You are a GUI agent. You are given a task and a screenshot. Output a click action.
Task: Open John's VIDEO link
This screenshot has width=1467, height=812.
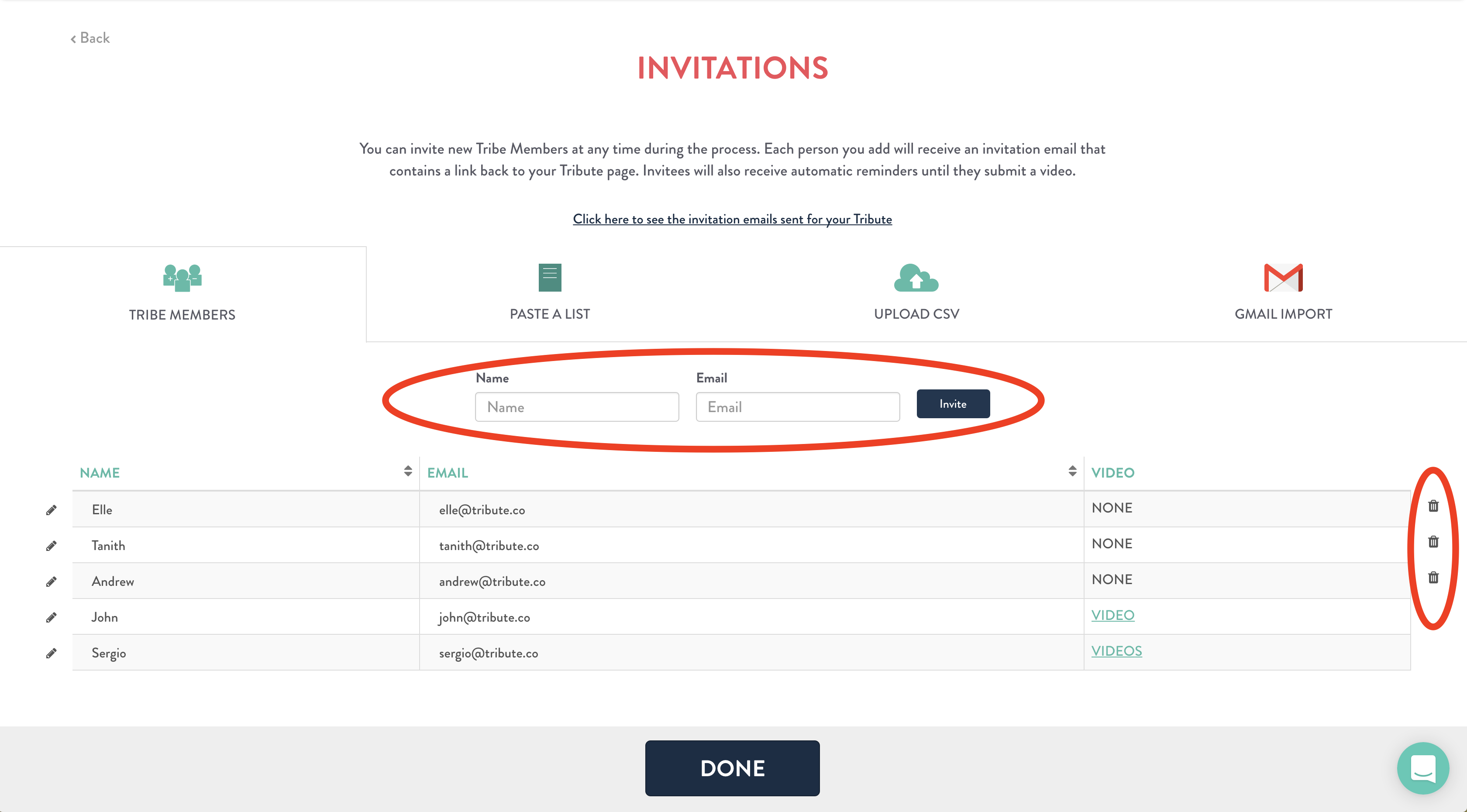[1113, 615]
